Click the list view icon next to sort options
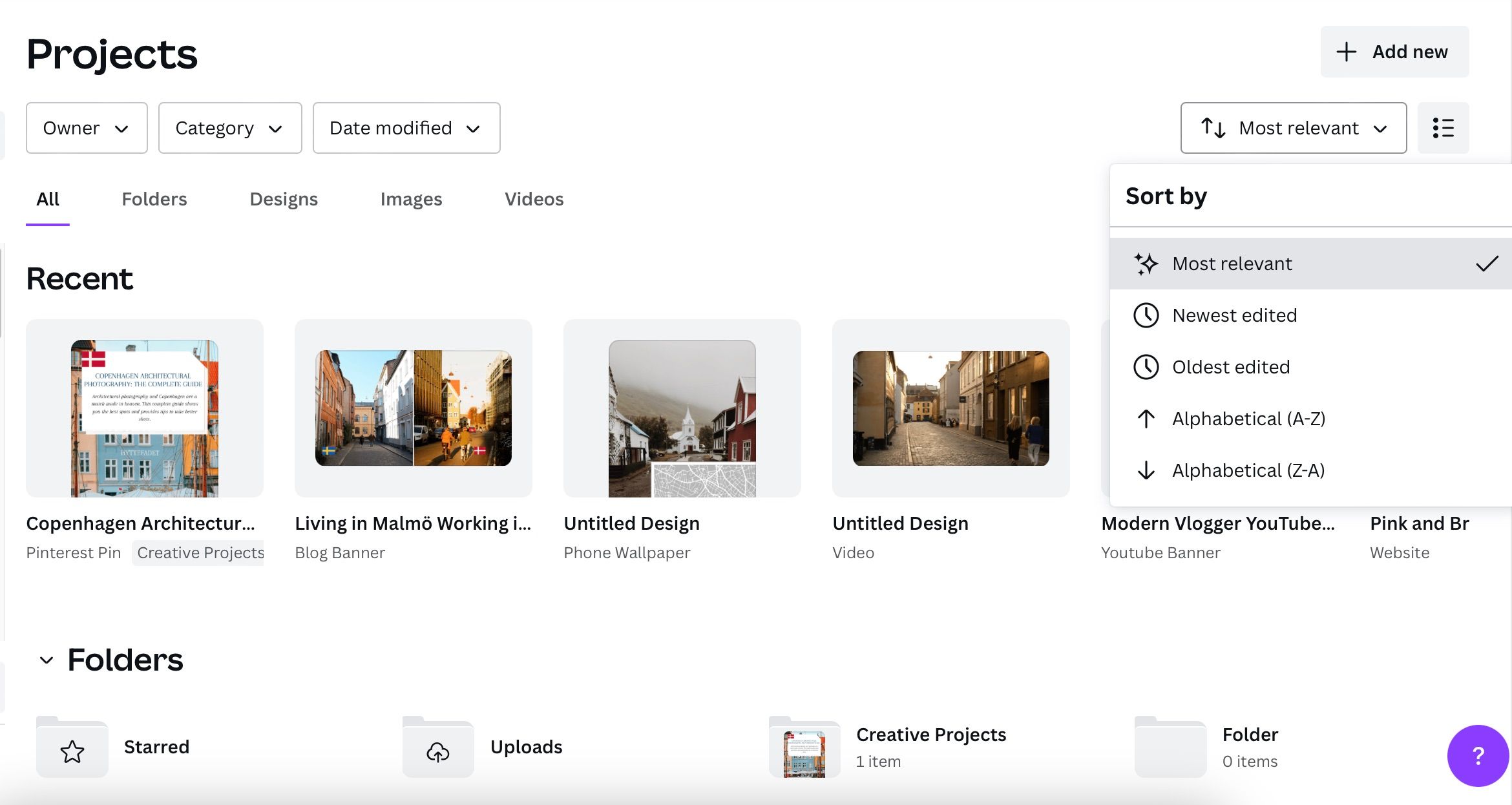The width and height of the screenshot is (1512, 805). pos(1443,128)
